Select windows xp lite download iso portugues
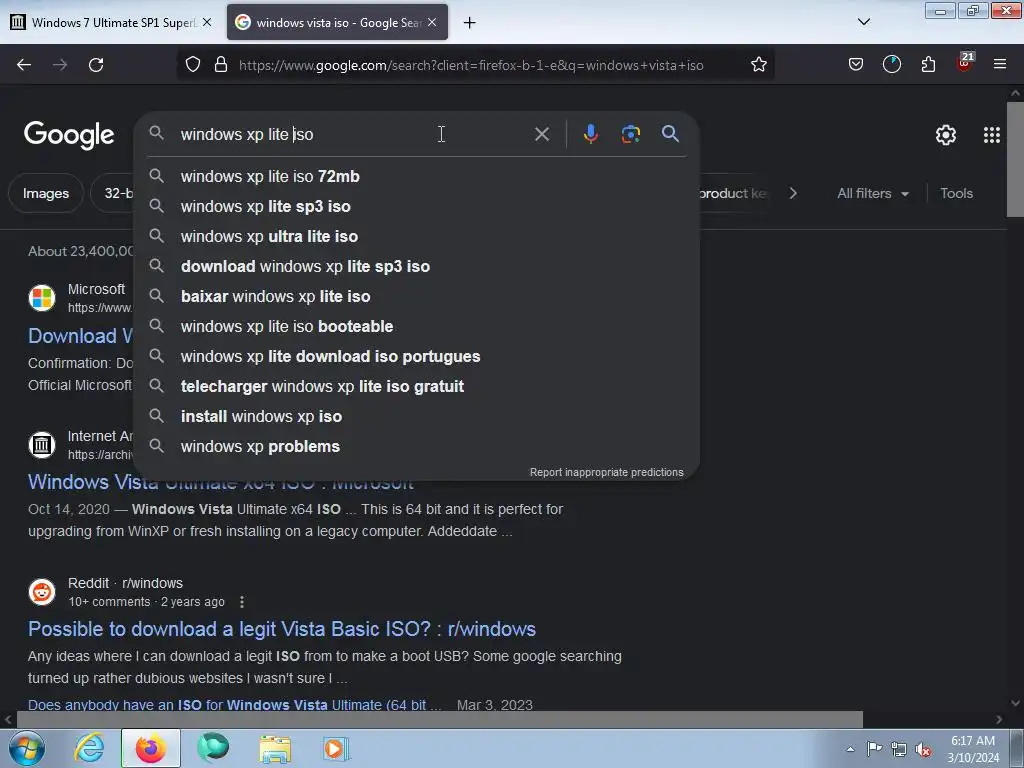 pyautogui.click(x=417, y=357)
